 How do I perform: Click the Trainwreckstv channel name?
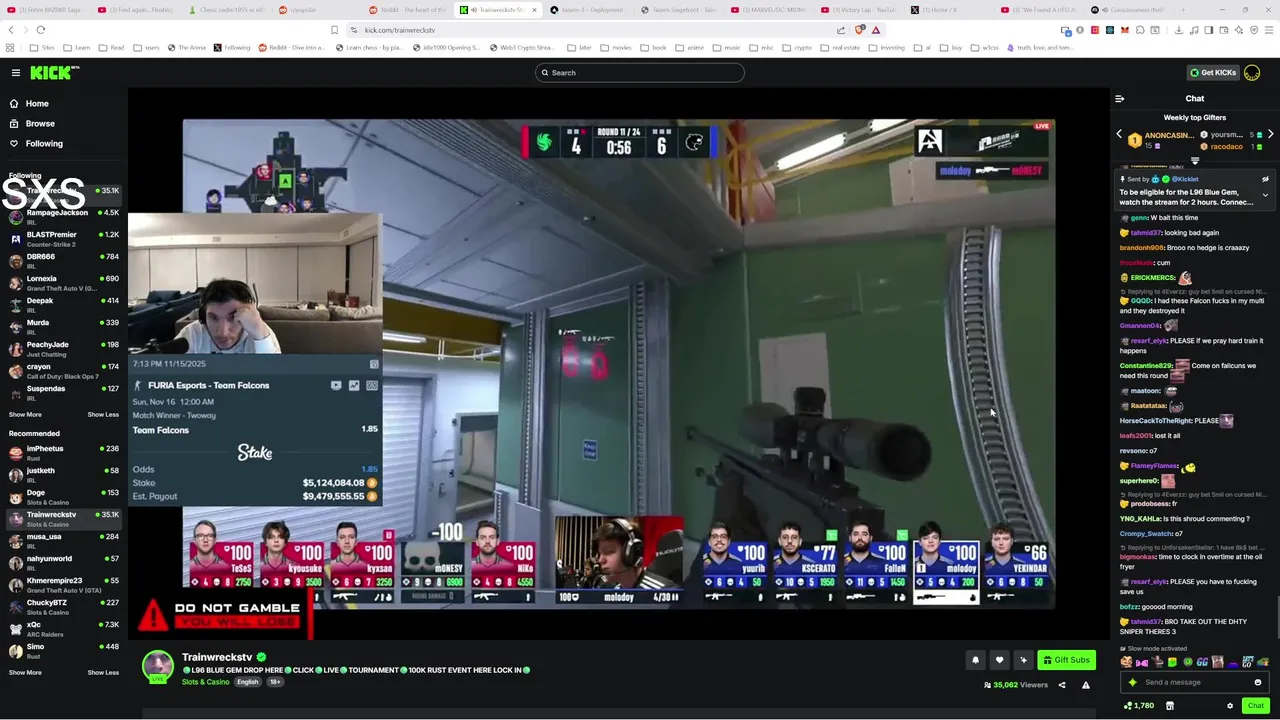(x=217, y=657)
